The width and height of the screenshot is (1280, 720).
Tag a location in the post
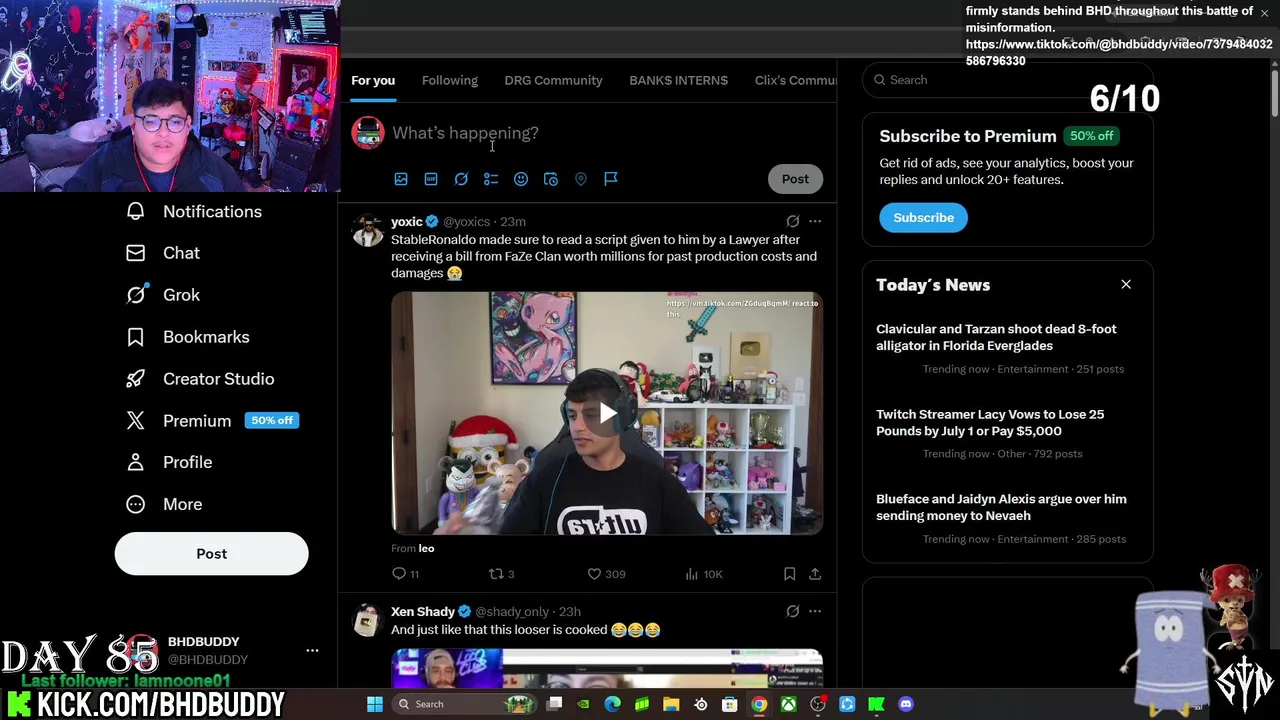pos(581,179)
